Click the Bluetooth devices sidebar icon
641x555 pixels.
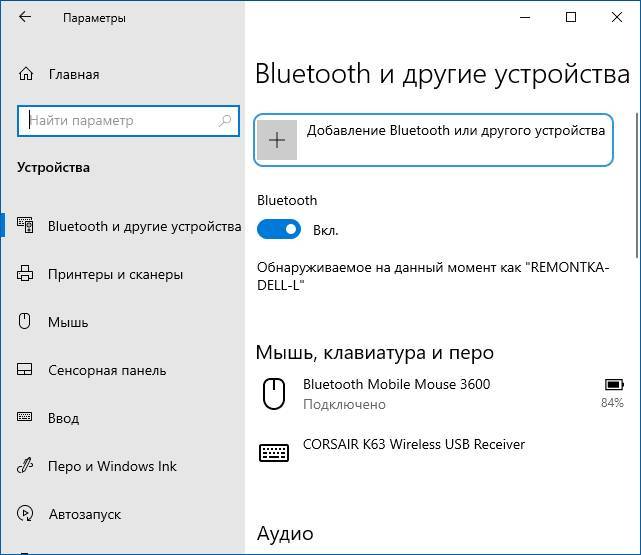(25, 225)
